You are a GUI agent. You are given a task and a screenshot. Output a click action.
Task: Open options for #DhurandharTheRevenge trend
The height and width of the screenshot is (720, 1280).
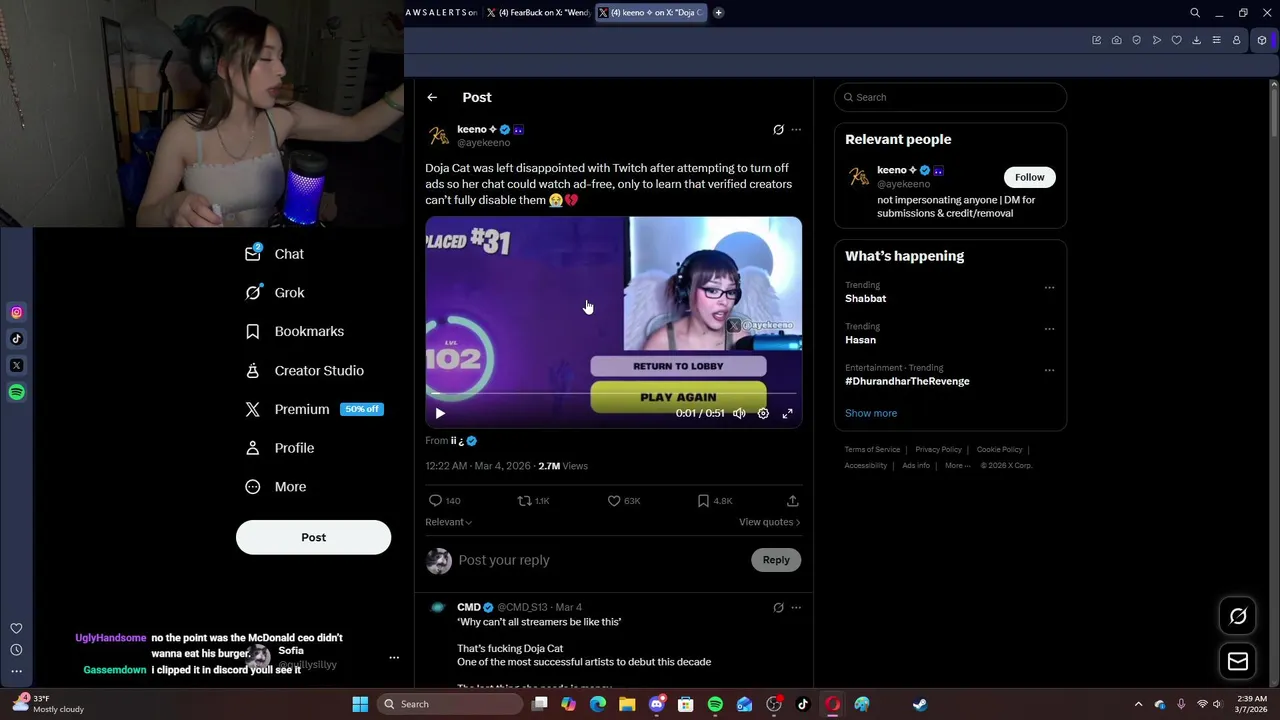(x=1049, y=370)
